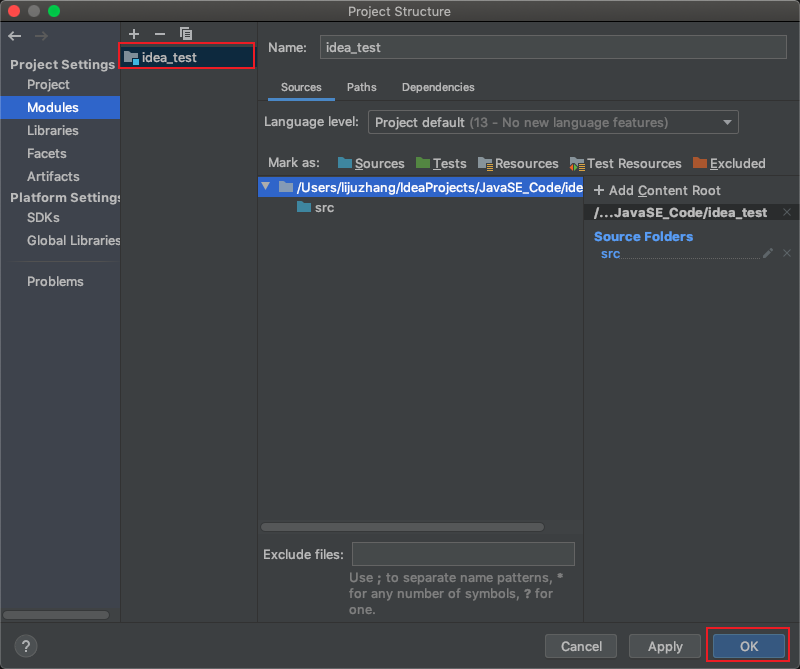Switch to the Dependencies tab
Screen dimensions: 800x669
click(438, 87)
